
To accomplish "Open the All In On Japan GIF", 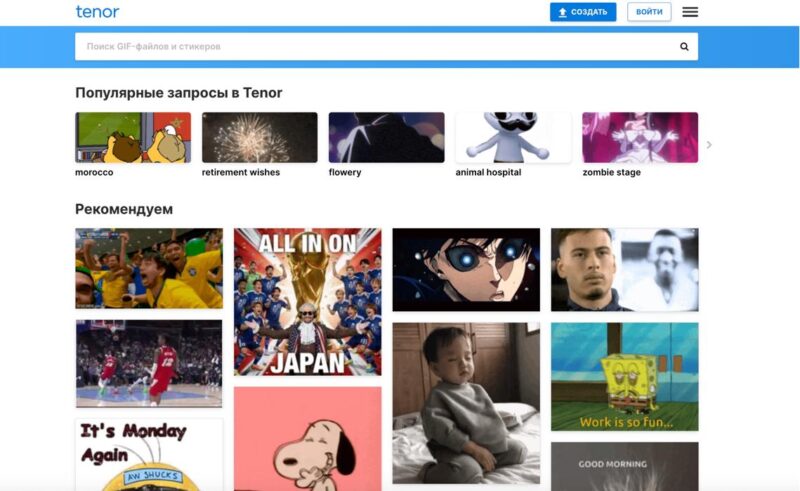I will (308, 302).
